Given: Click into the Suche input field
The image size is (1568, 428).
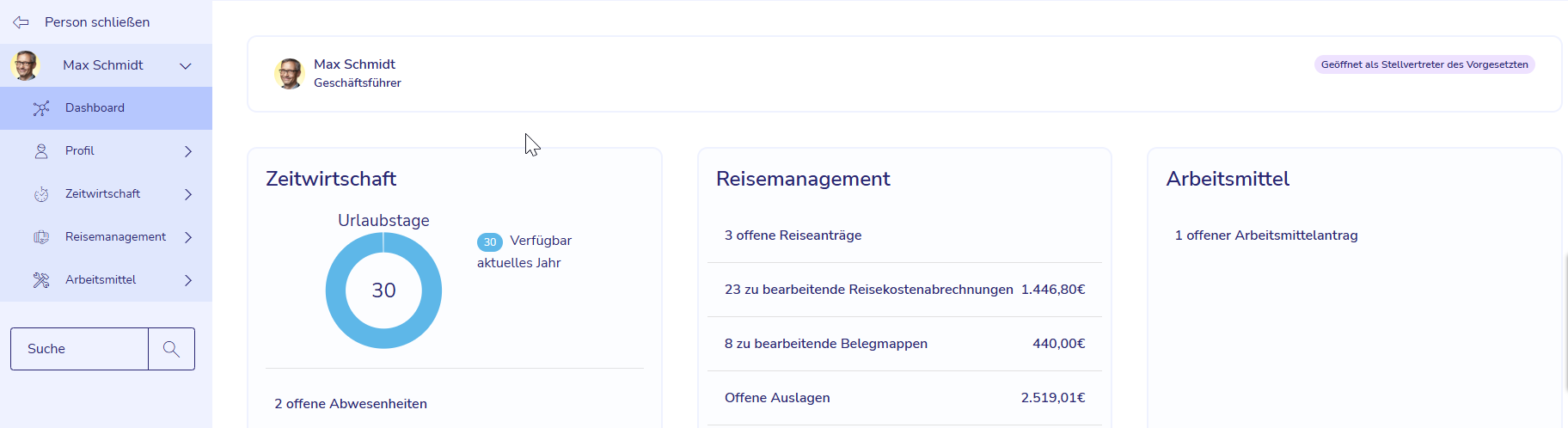Looking at the screenshot, I should point(79,349).
